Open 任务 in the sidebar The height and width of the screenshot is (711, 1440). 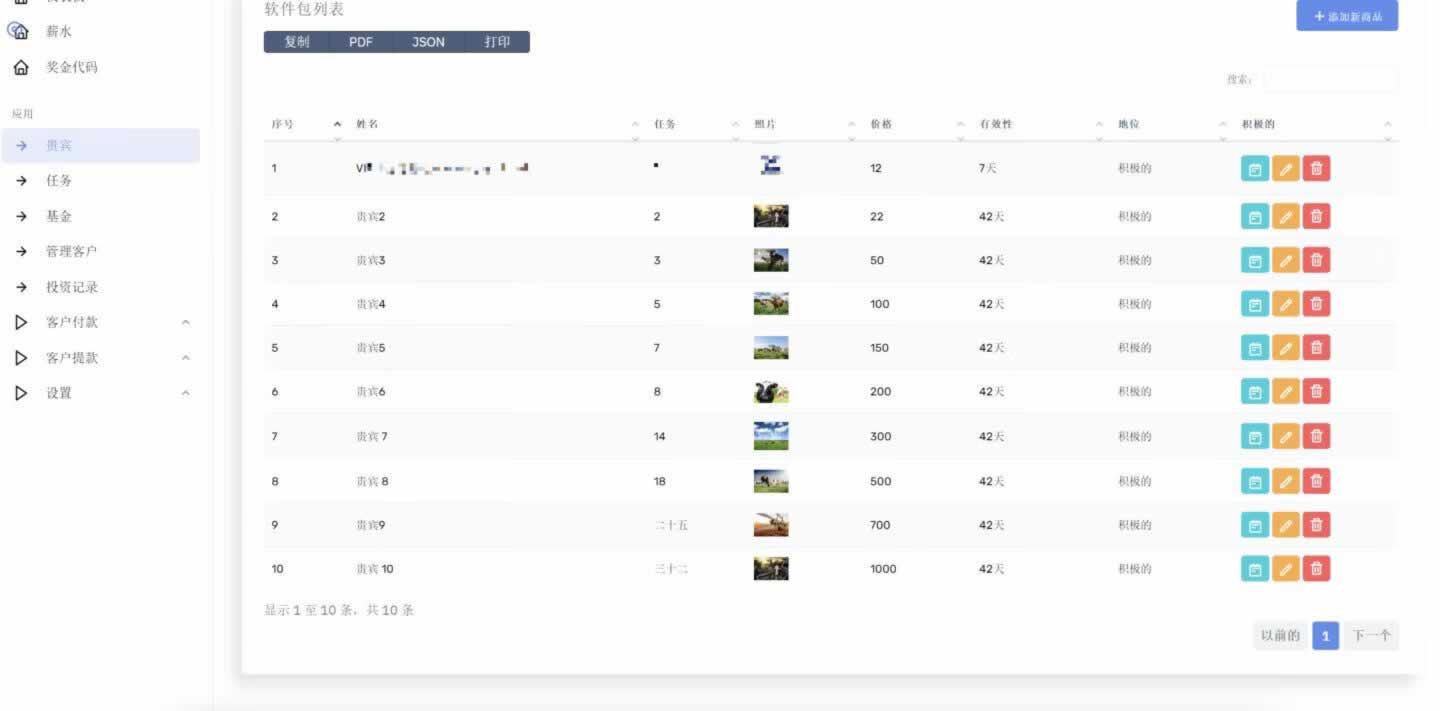point(59,181)
